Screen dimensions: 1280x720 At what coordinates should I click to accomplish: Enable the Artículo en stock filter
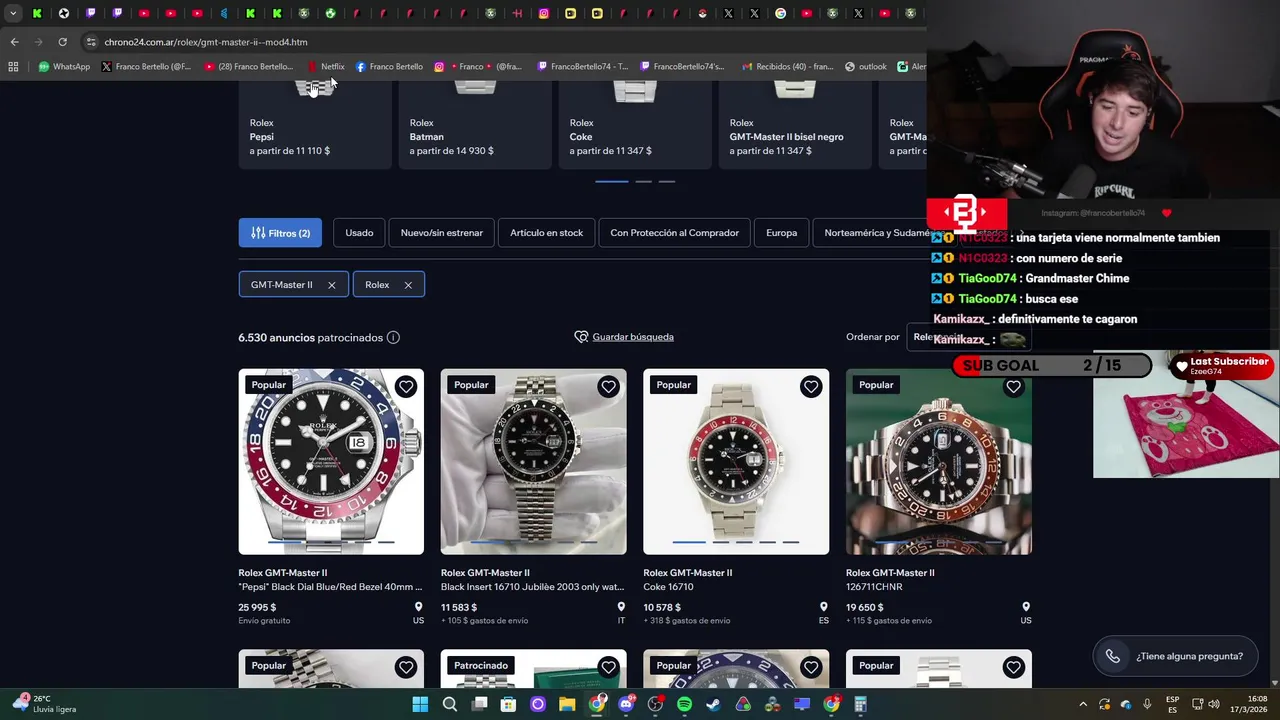546,233
